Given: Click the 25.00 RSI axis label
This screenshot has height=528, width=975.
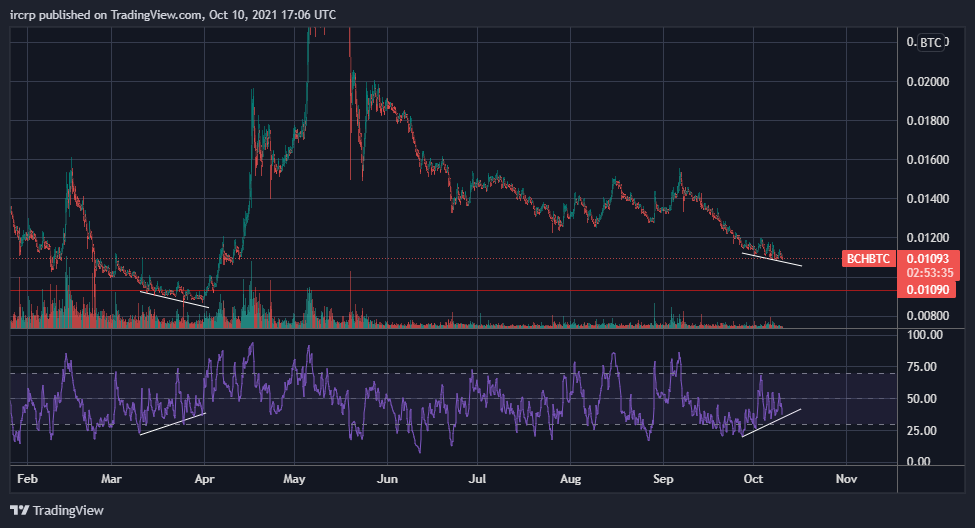Looking at the screenshot, I should click(922, 430).
